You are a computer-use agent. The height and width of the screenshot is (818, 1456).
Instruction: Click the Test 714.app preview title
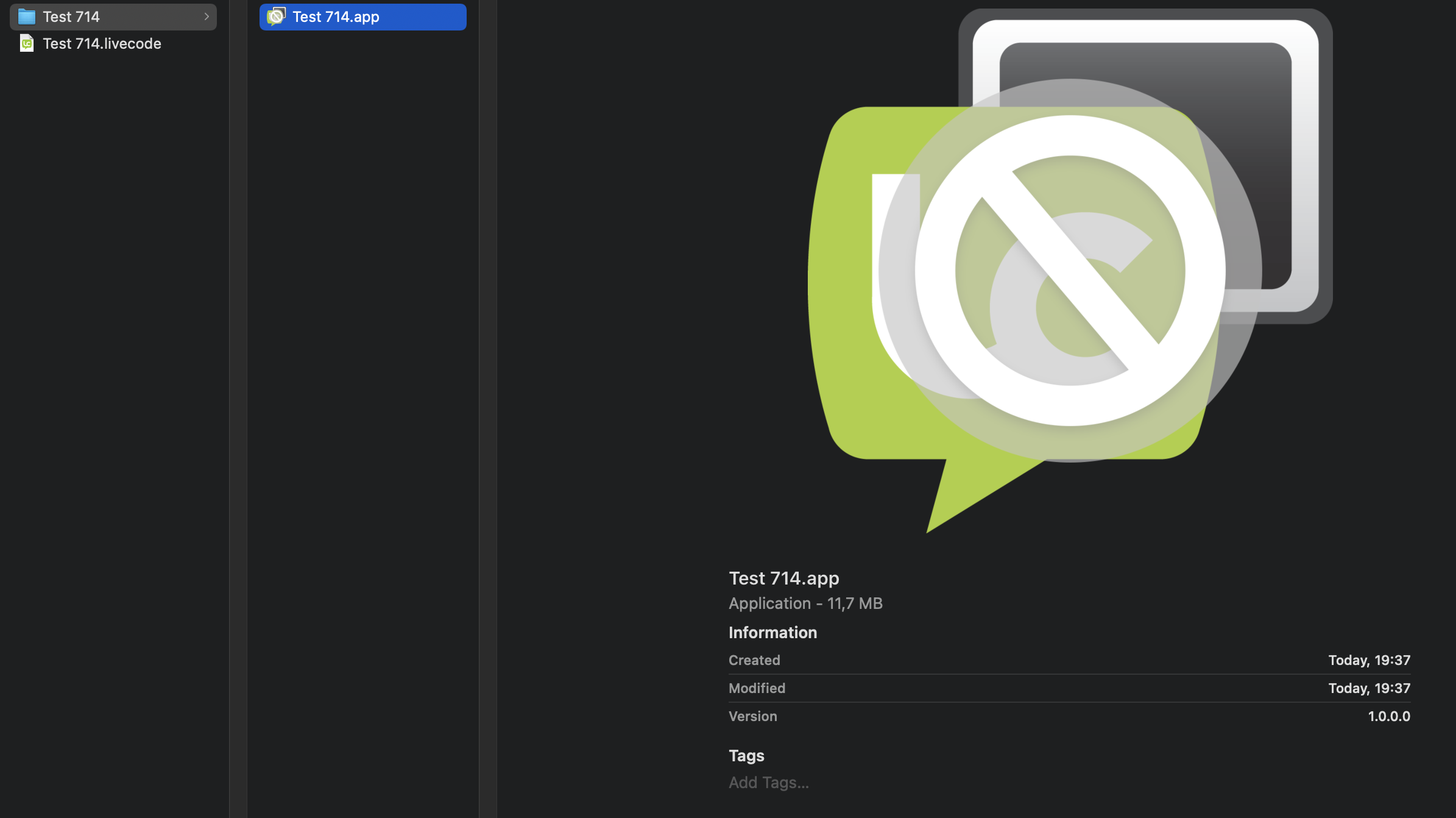(x=784, y=577)
